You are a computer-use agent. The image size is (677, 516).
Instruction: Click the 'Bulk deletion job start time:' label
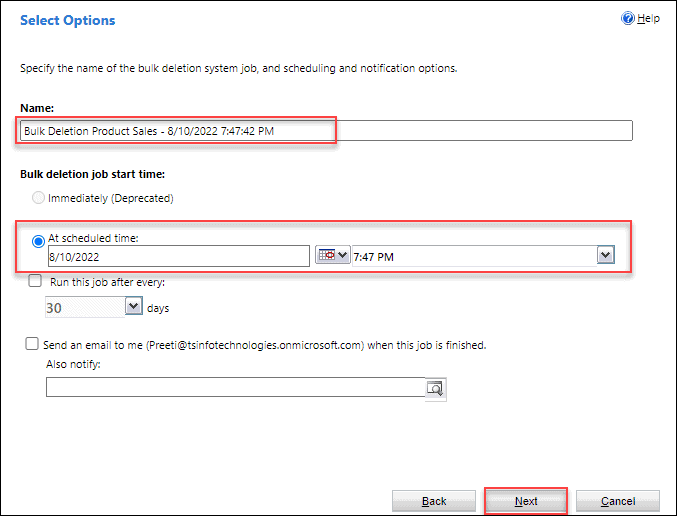(92, 174)
